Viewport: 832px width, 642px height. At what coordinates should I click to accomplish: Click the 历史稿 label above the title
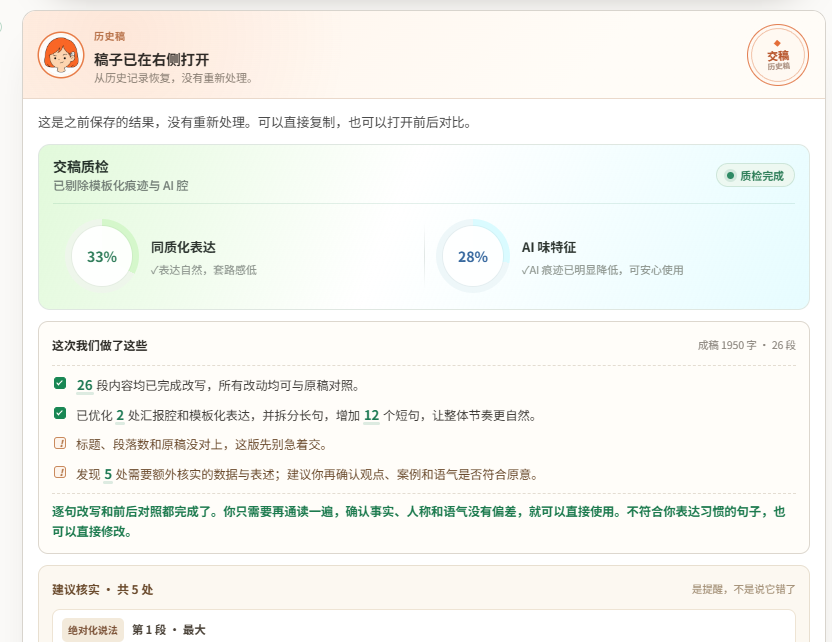tap(109, 36)
